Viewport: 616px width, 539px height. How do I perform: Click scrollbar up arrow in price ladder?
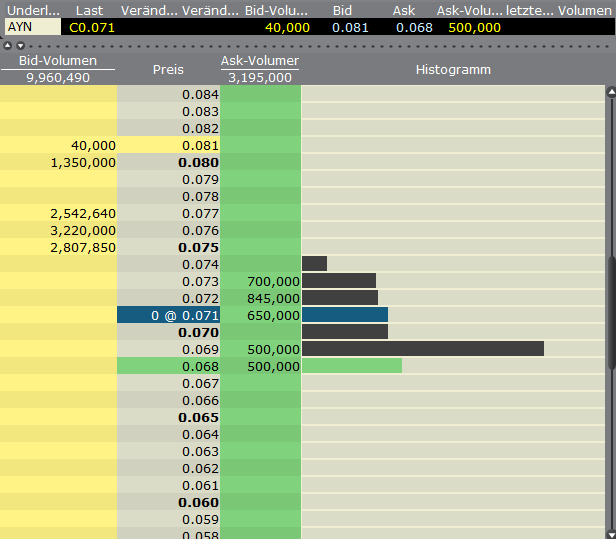610,92
